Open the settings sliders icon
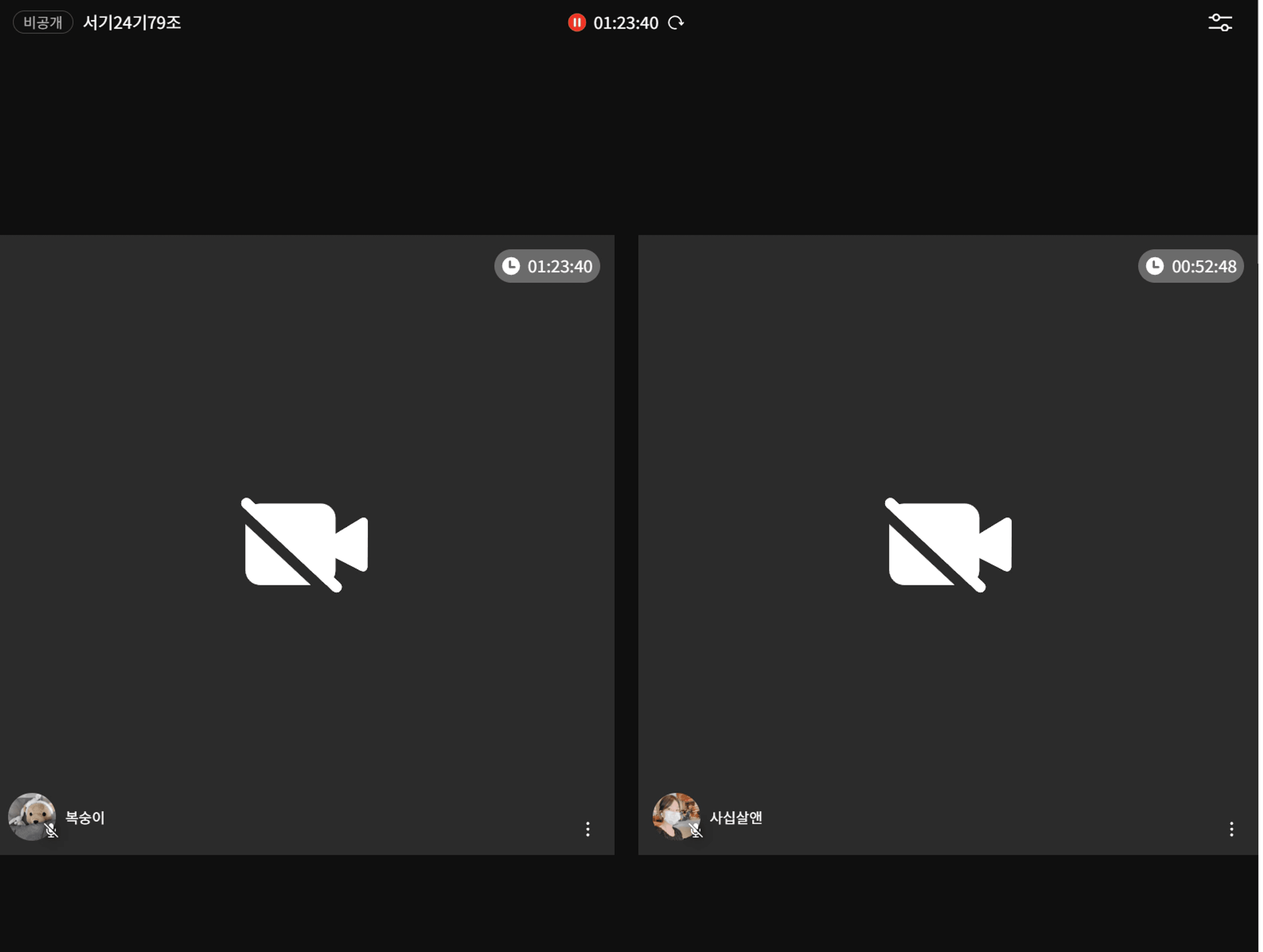This screenshot has height=952, width=1263. point(1220,23)
